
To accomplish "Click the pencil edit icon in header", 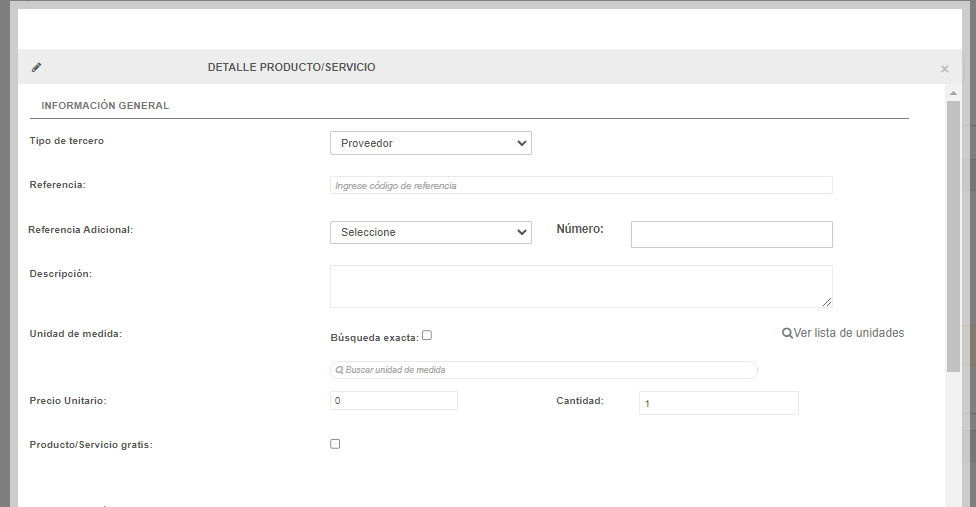I will click(x=37, y=67).
